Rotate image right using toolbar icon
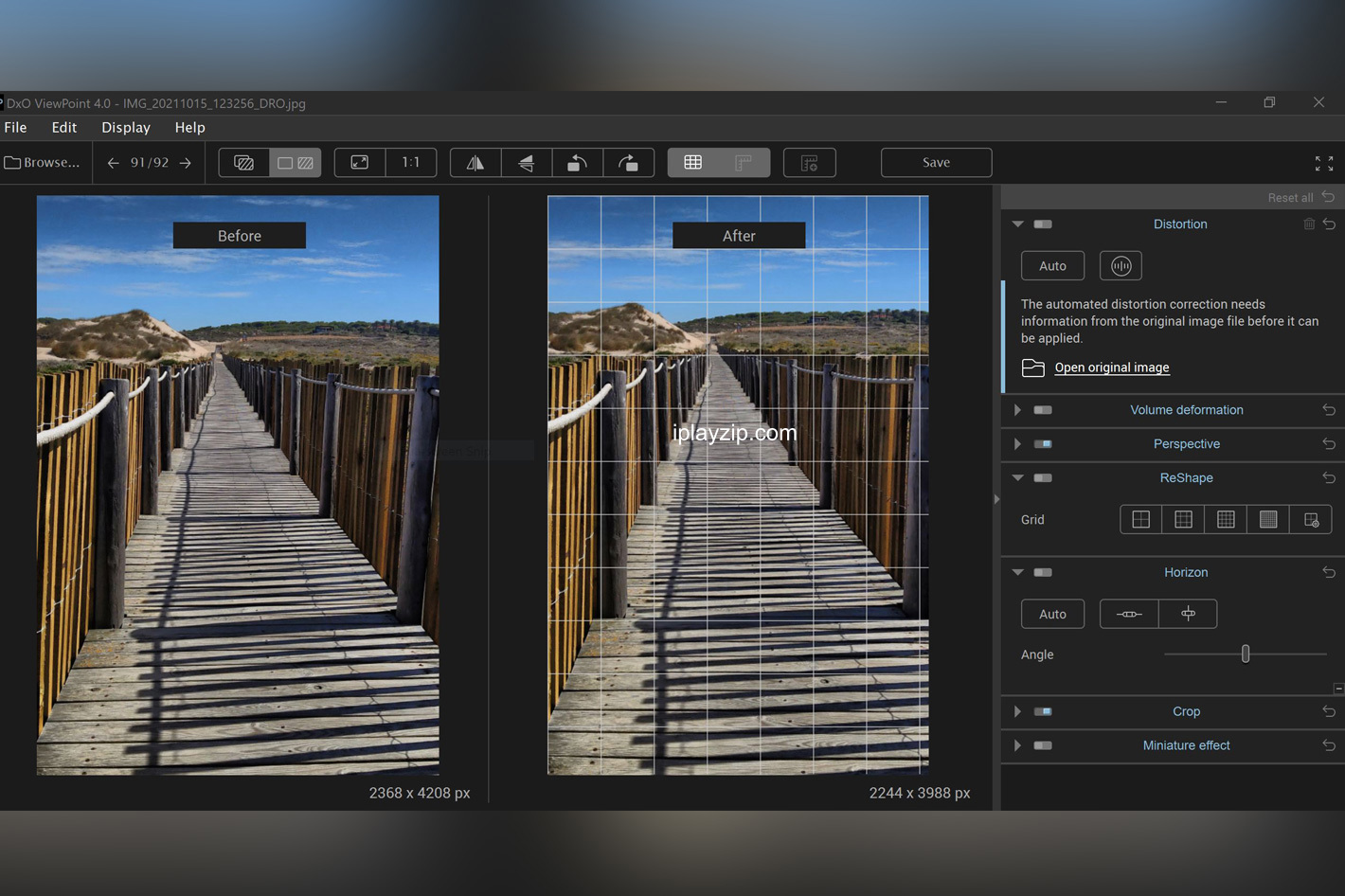The width and height of the screenshot is (1345, 896). [628, 163]
